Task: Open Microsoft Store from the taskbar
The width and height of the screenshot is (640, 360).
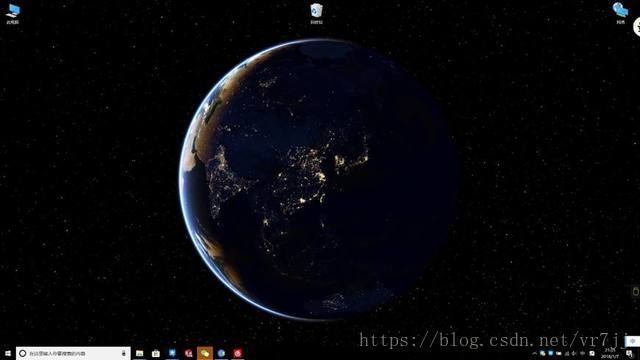Action: click(156, 353)
